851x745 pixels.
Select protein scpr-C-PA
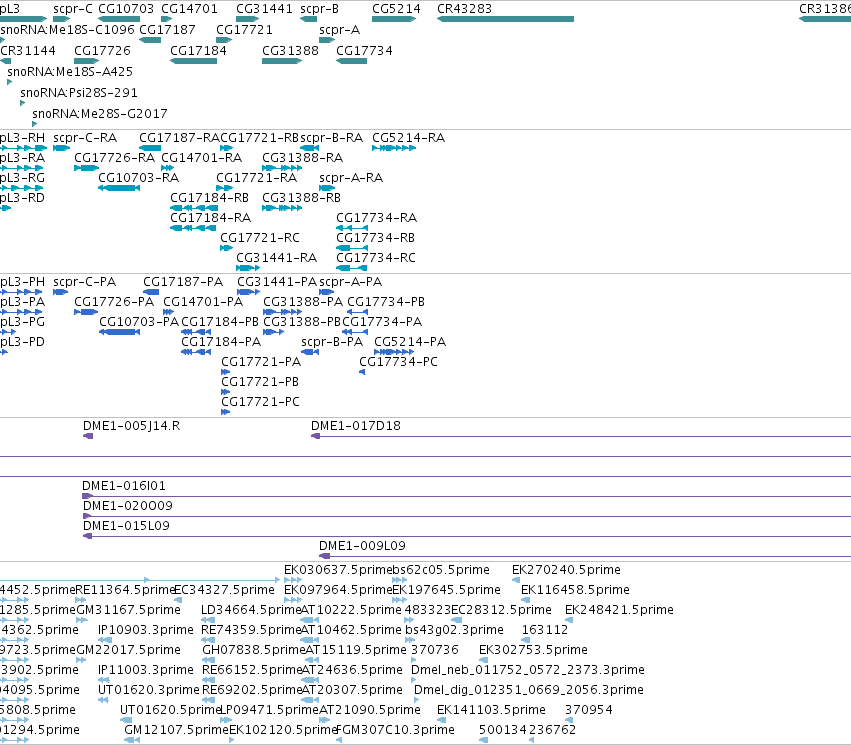pyautogui.click(x=60, y=292)
